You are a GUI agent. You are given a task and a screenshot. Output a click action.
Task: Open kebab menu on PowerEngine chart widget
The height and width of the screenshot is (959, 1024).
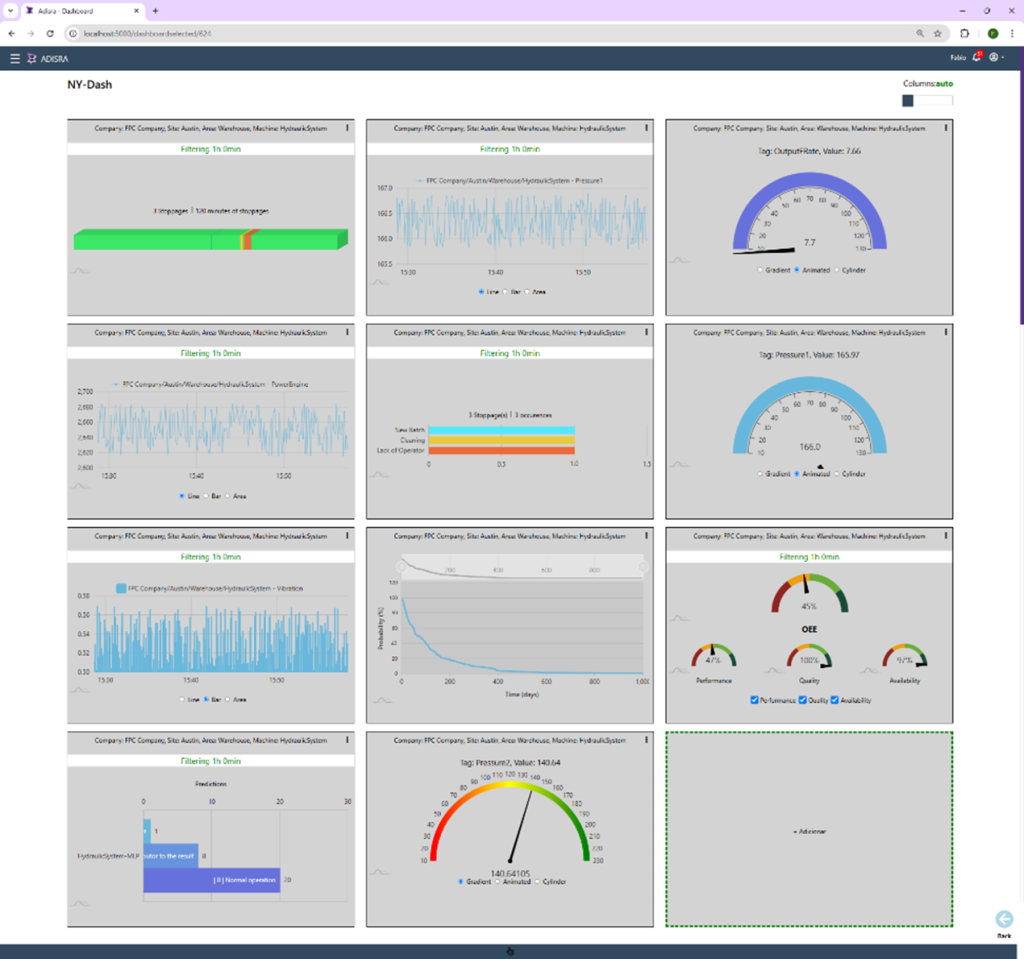point(348,332)
